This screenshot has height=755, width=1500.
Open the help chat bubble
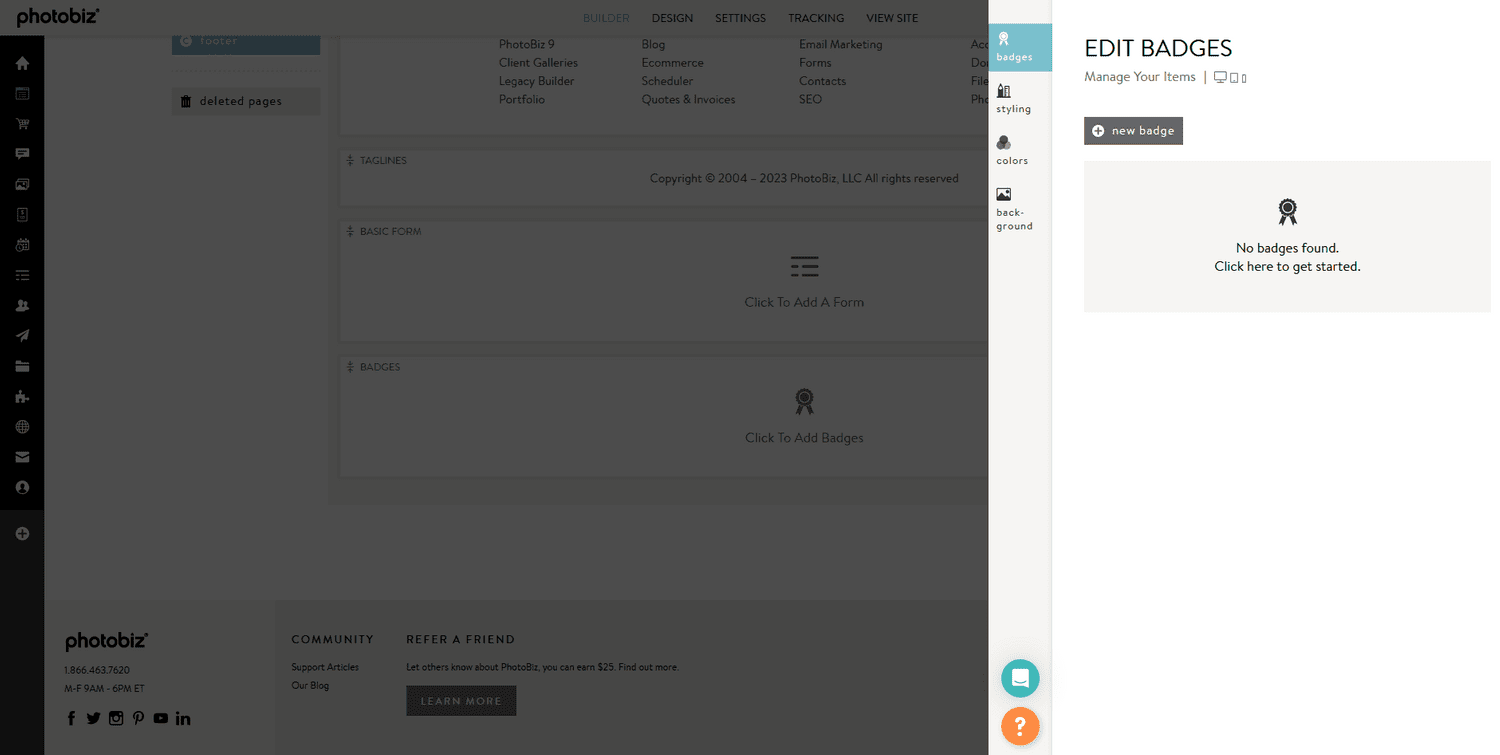click(1020, 678)
